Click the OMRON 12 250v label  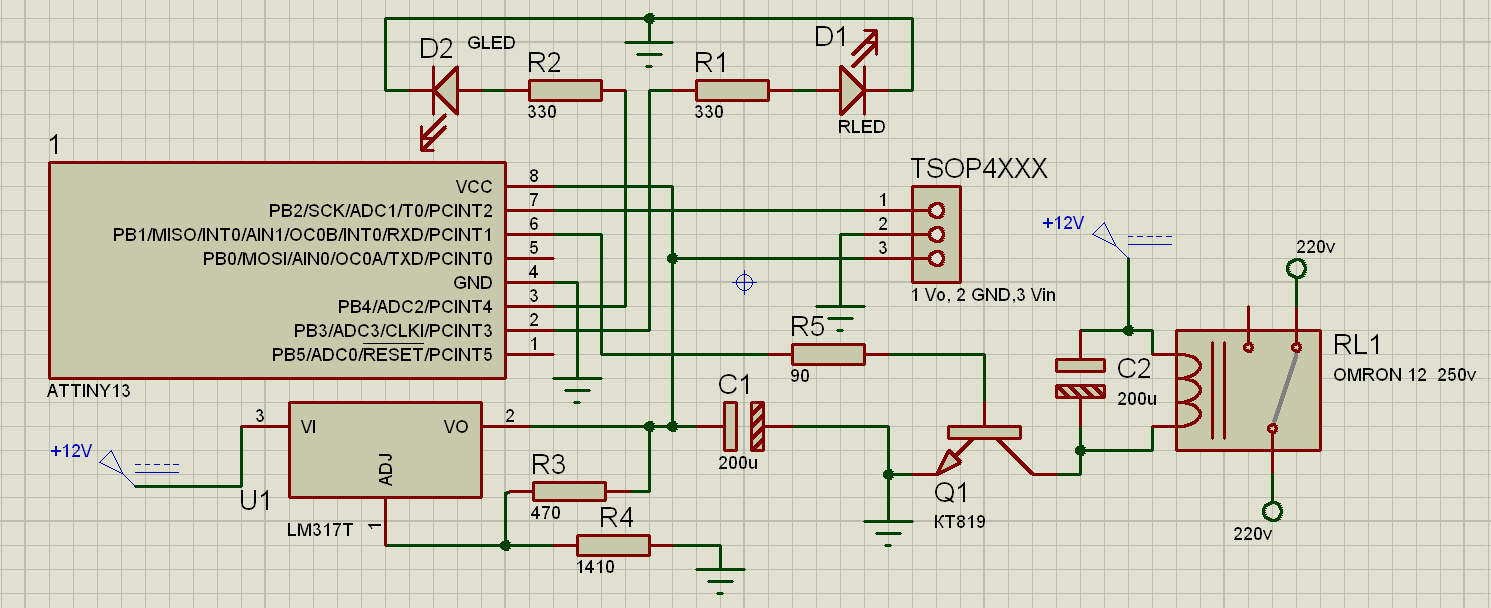tap(1405, 375)
